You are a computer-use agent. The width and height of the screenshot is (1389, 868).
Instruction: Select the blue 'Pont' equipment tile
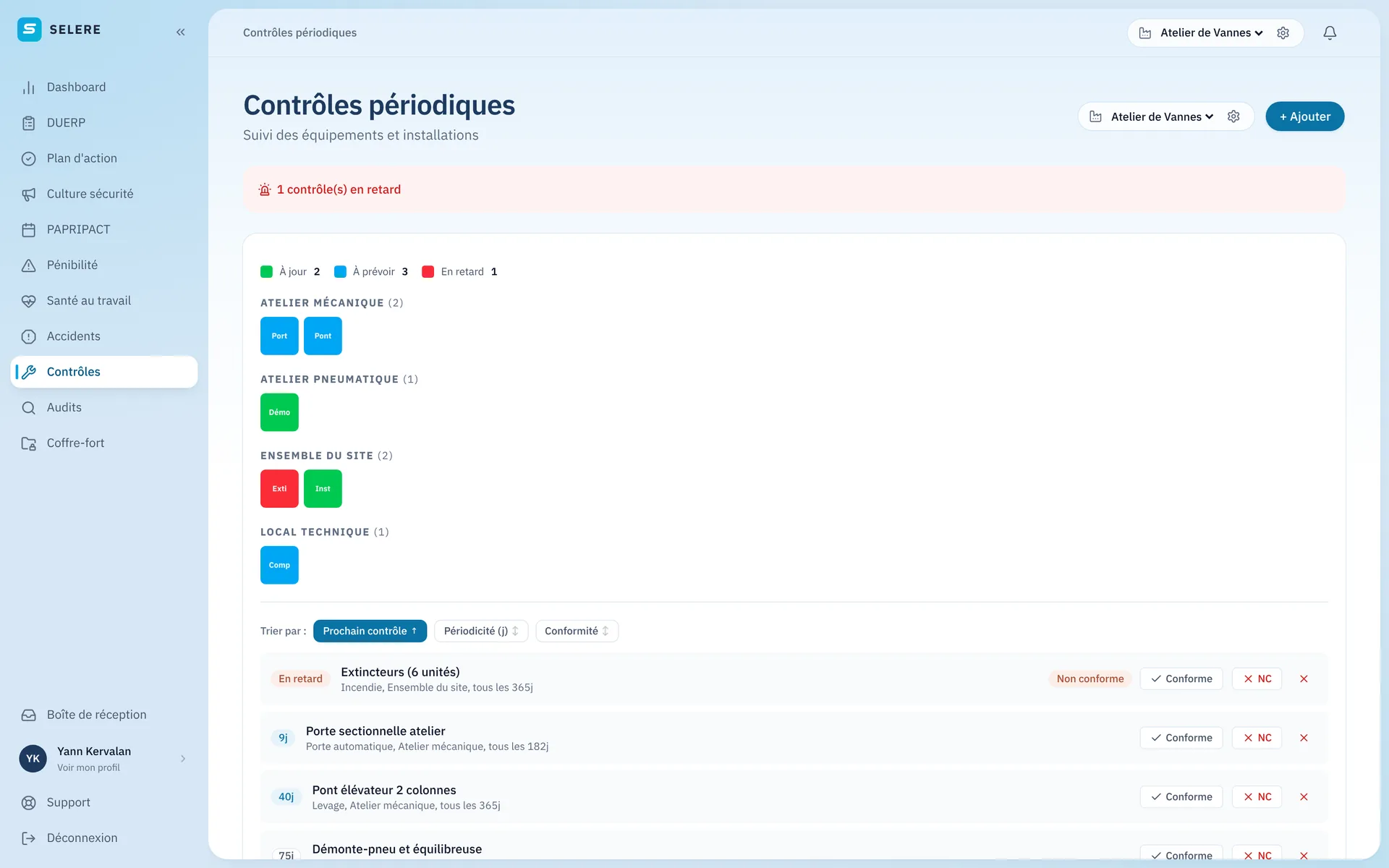(323, 336)
